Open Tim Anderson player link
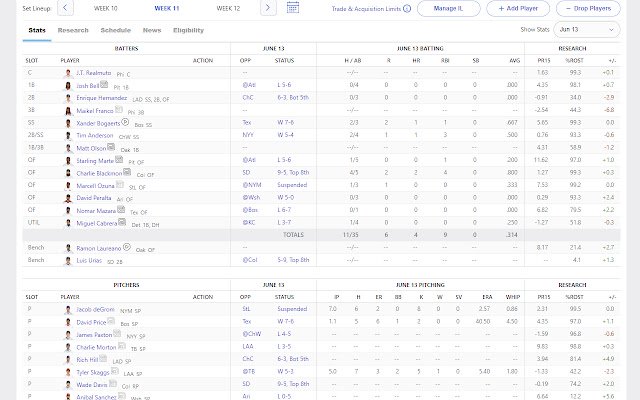 (95, 135)
